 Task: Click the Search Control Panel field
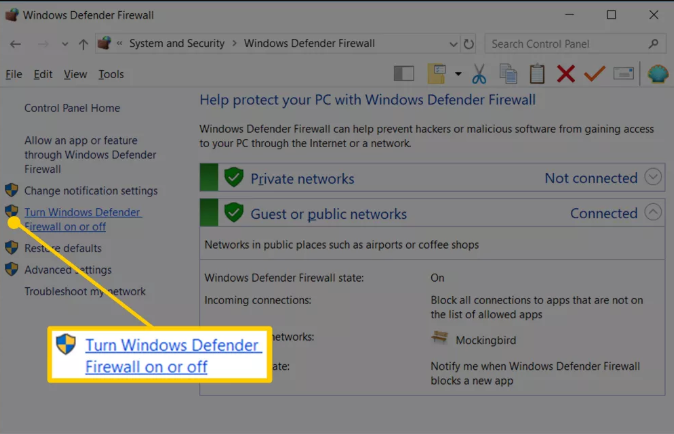tap(575, 44)
